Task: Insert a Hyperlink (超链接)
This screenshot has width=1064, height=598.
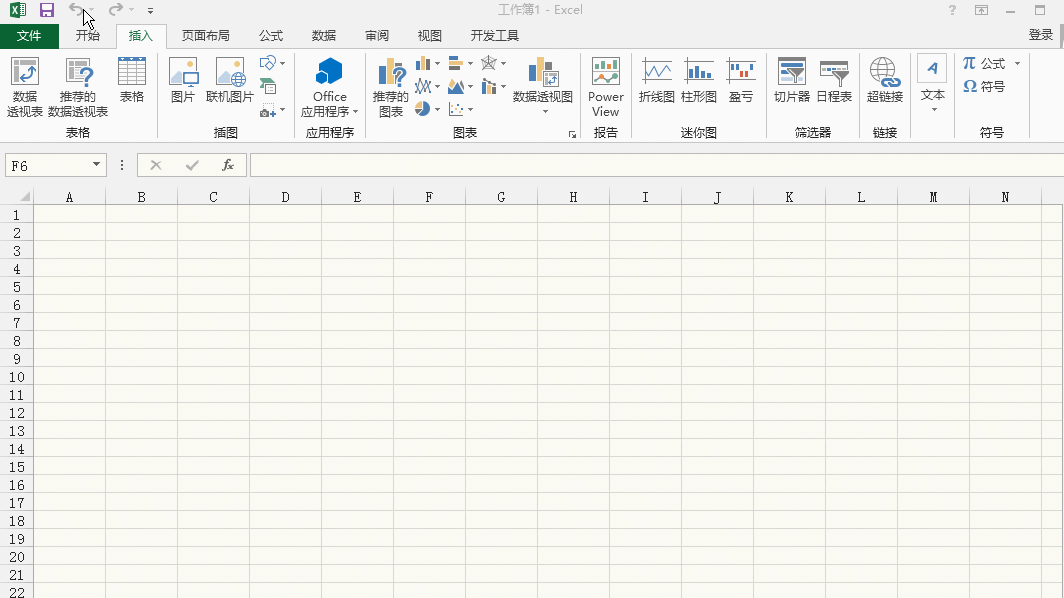Action: pyautogui.click(x=885, y=80)
